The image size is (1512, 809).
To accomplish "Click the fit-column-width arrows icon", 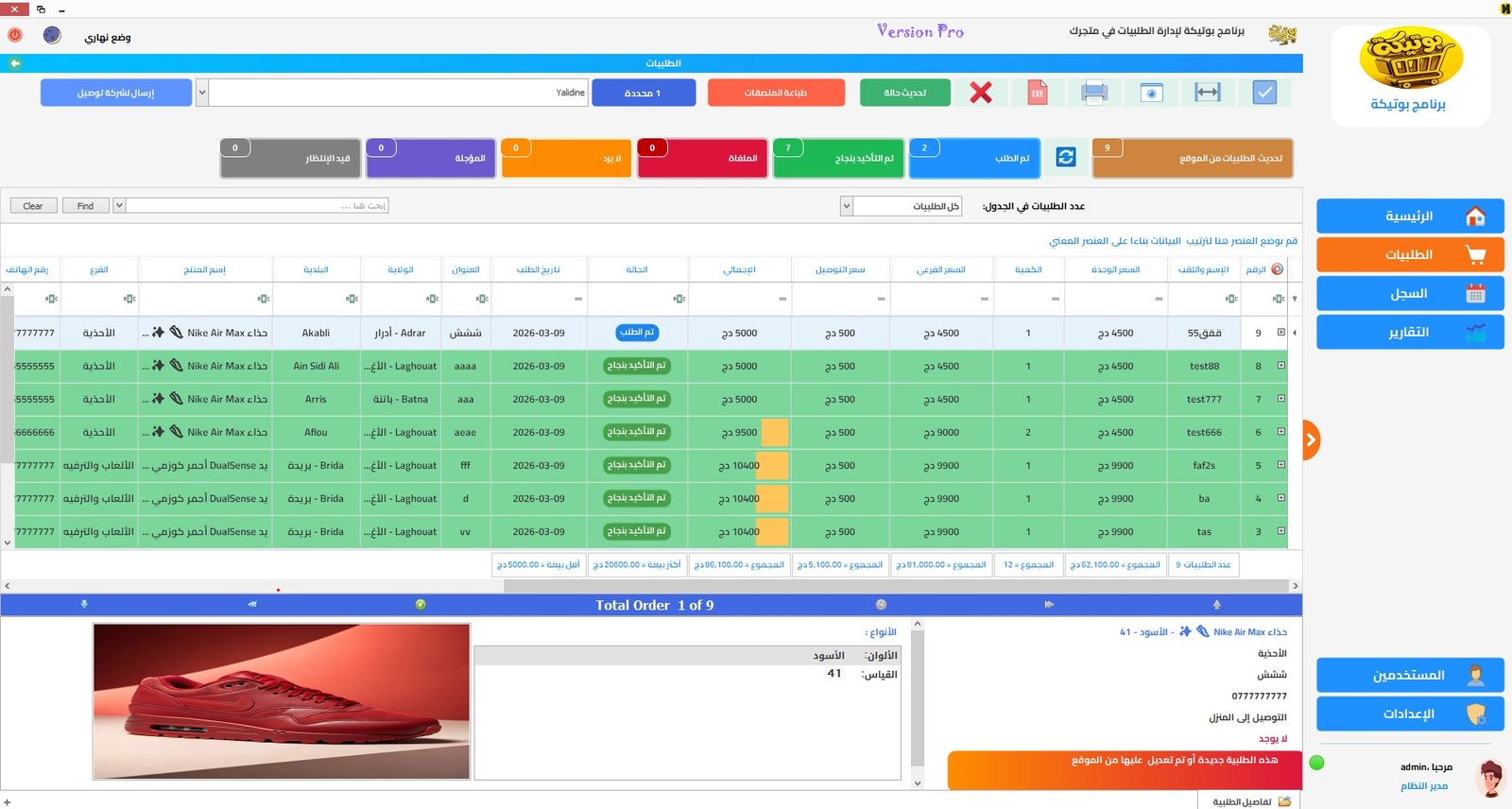I will [1208, 93].
